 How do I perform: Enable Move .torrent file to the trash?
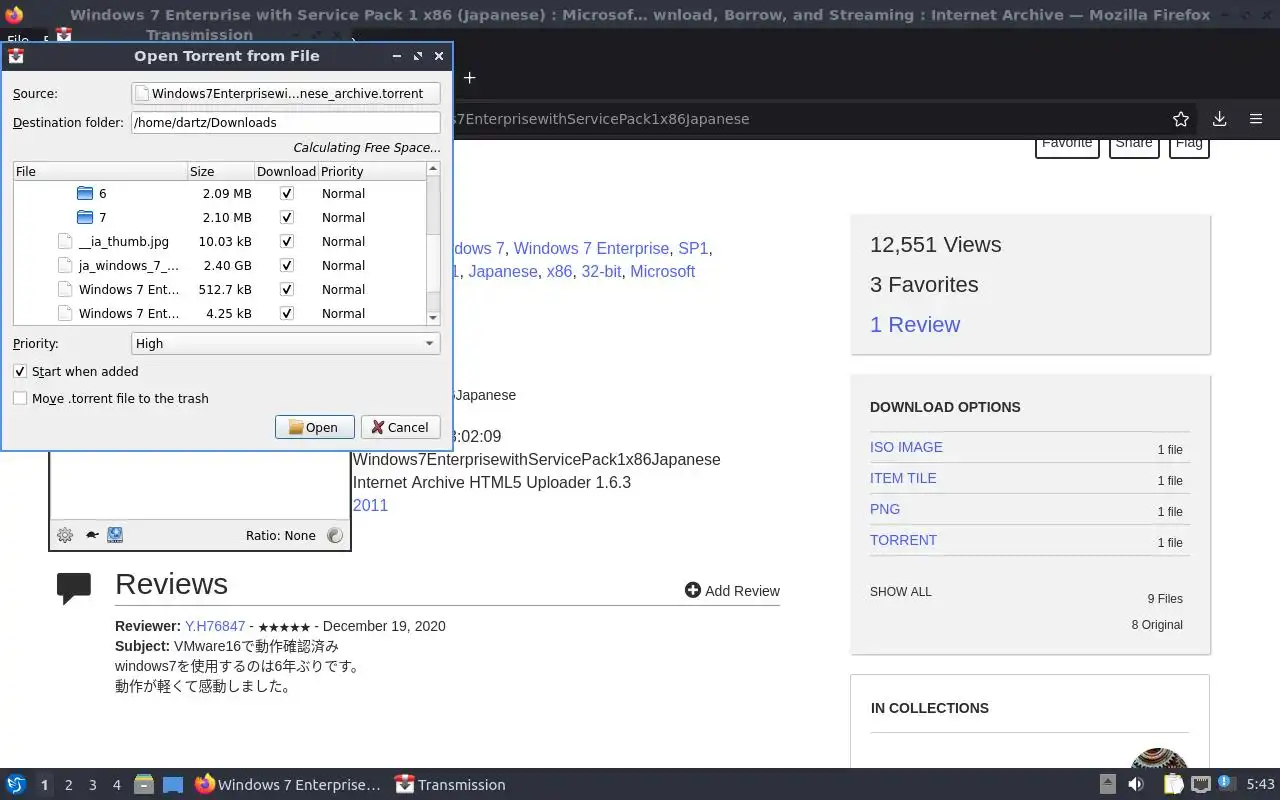[20, 398]
